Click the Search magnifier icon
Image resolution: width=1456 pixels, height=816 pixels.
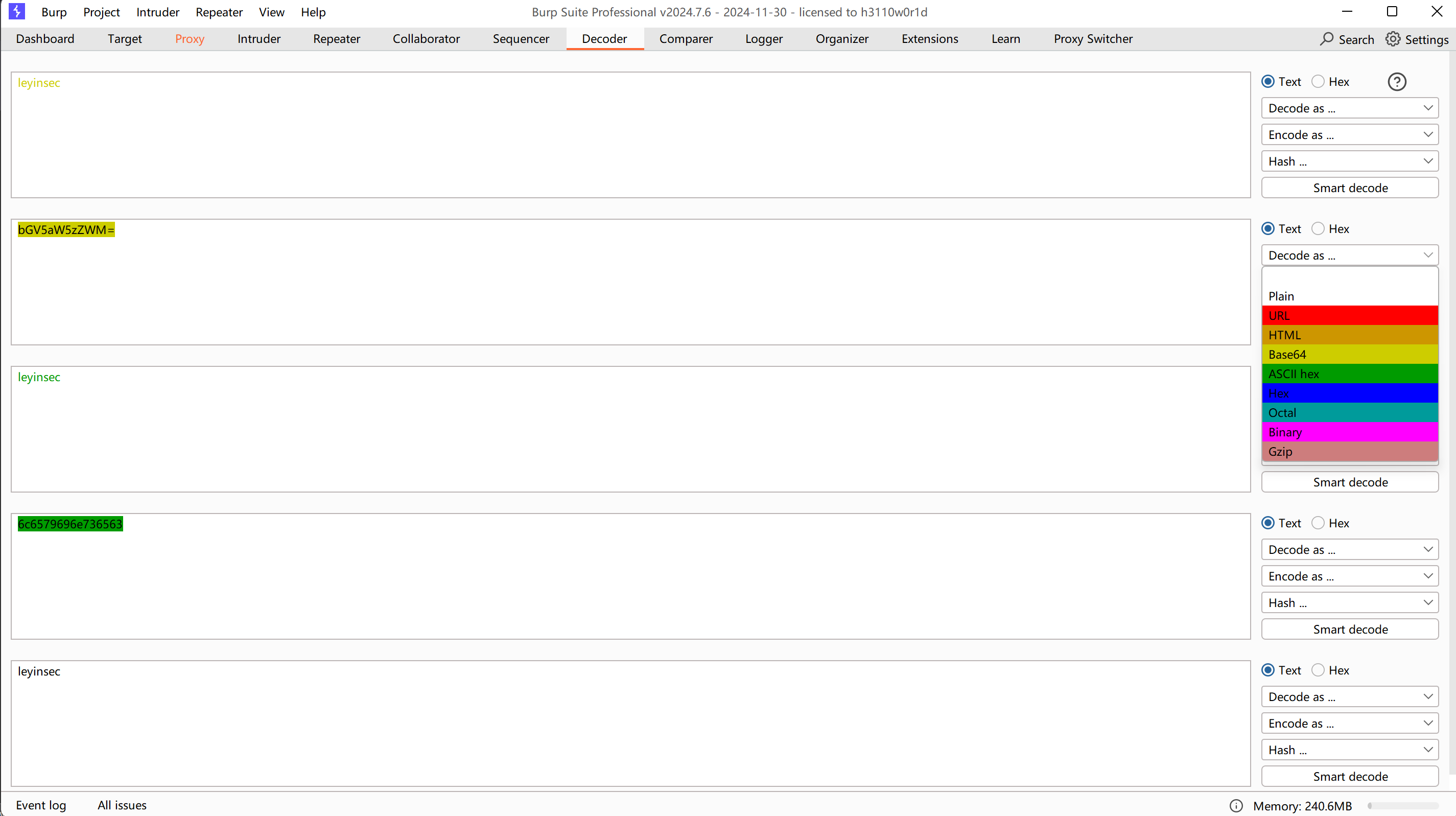(1326, 39)
